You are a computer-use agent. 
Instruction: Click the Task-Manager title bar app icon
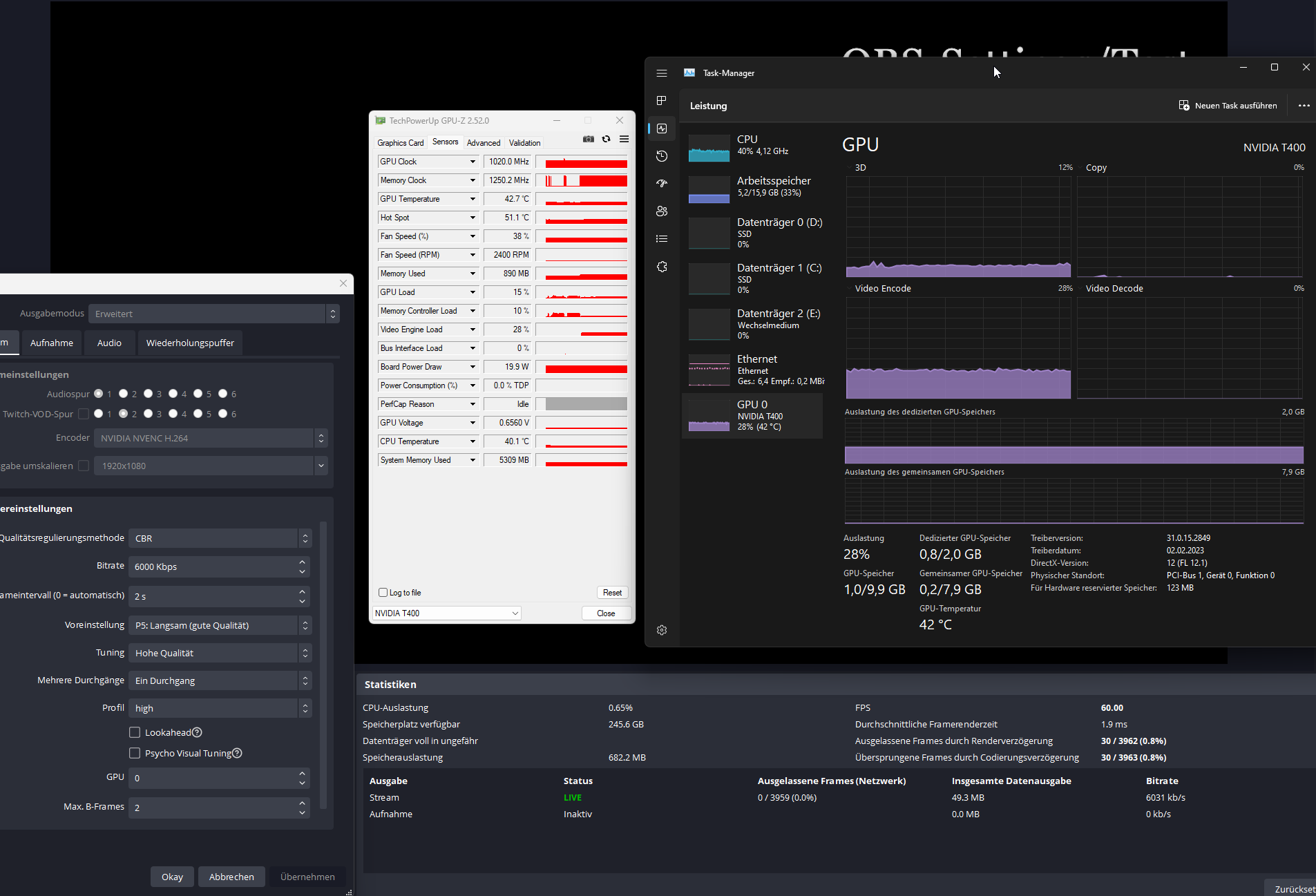pyautogui.click(x=689, y=73)
